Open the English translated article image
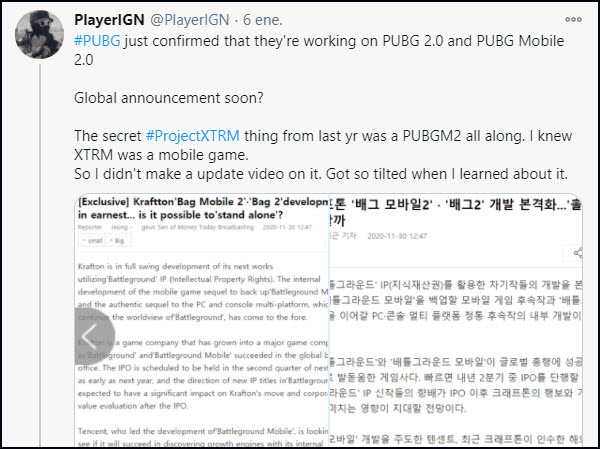The height and width of the screenshot is (449, 600). pyautogui.click(x=201, y=321)
